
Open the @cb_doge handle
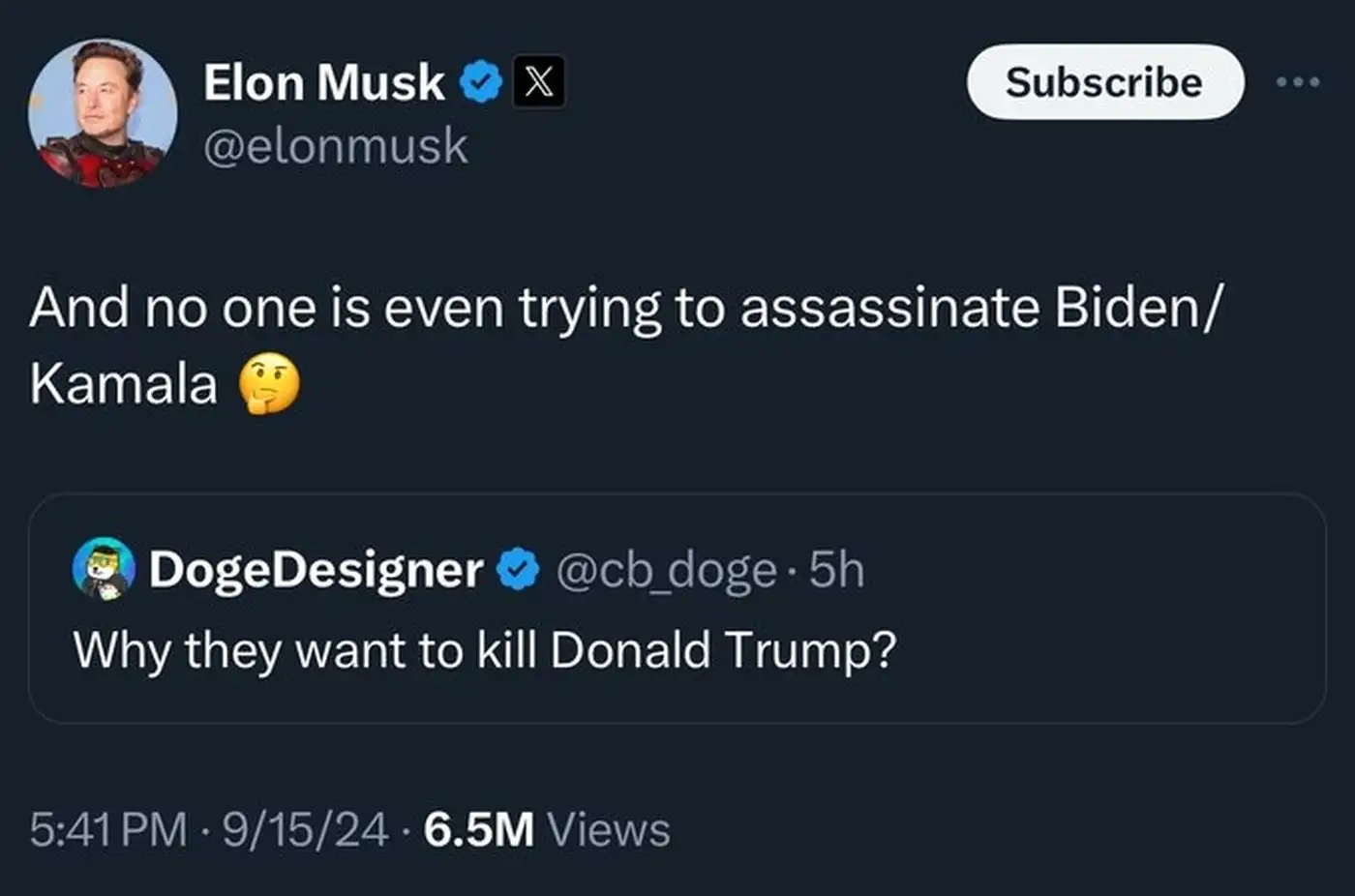[x=666, y=571]
